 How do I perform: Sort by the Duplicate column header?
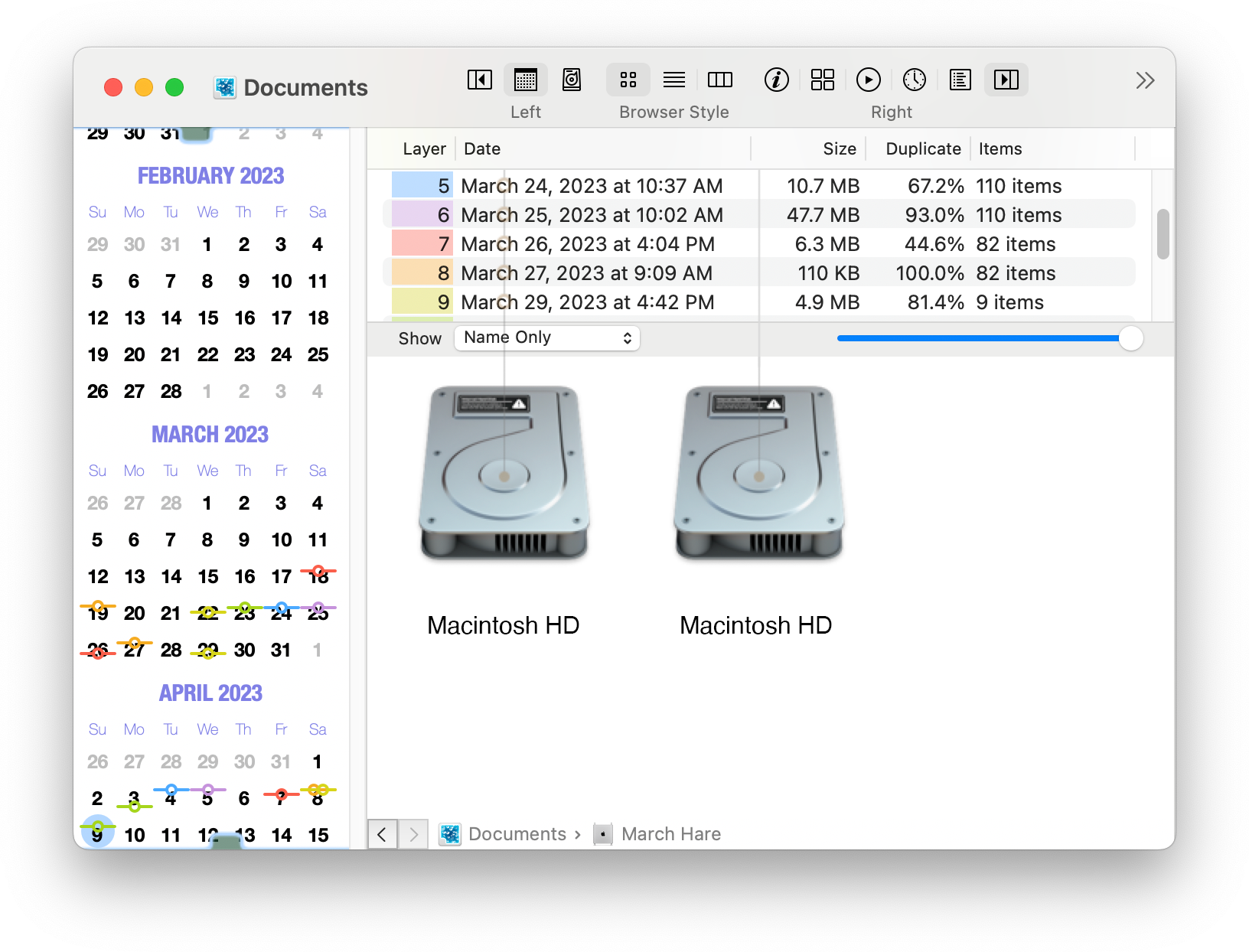(923, 149)
